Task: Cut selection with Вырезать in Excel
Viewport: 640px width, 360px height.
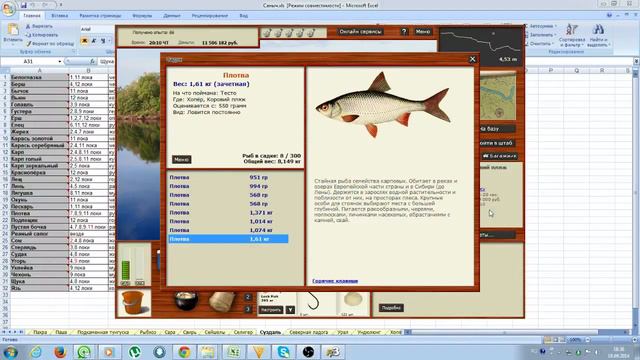Action: point(39,26)
